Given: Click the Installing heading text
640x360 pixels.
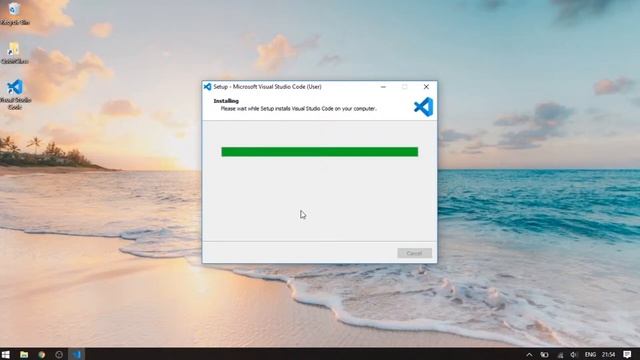Looking at the screenshot, I should tap(226, 101).
